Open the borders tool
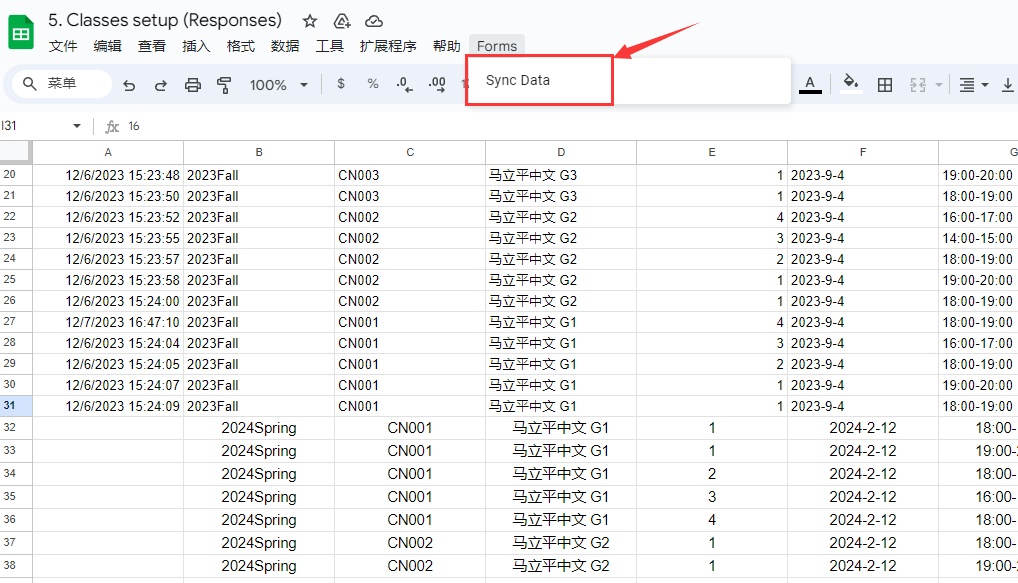 pos(885,85)
